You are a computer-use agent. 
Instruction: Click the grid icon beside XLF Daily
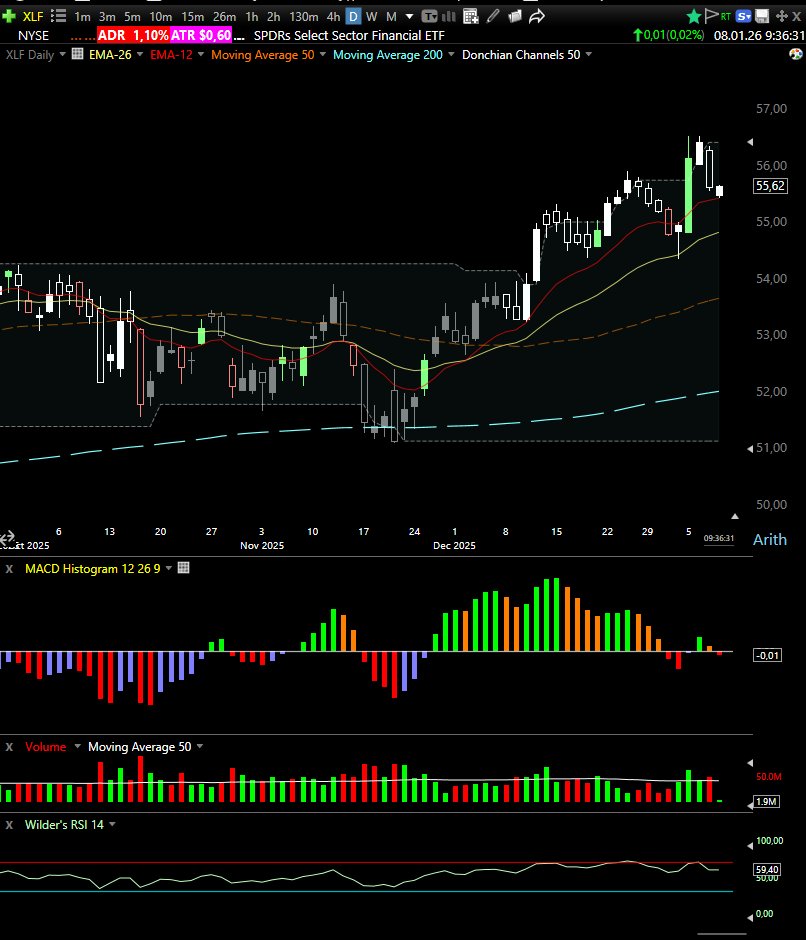click(x=77, y=54)
